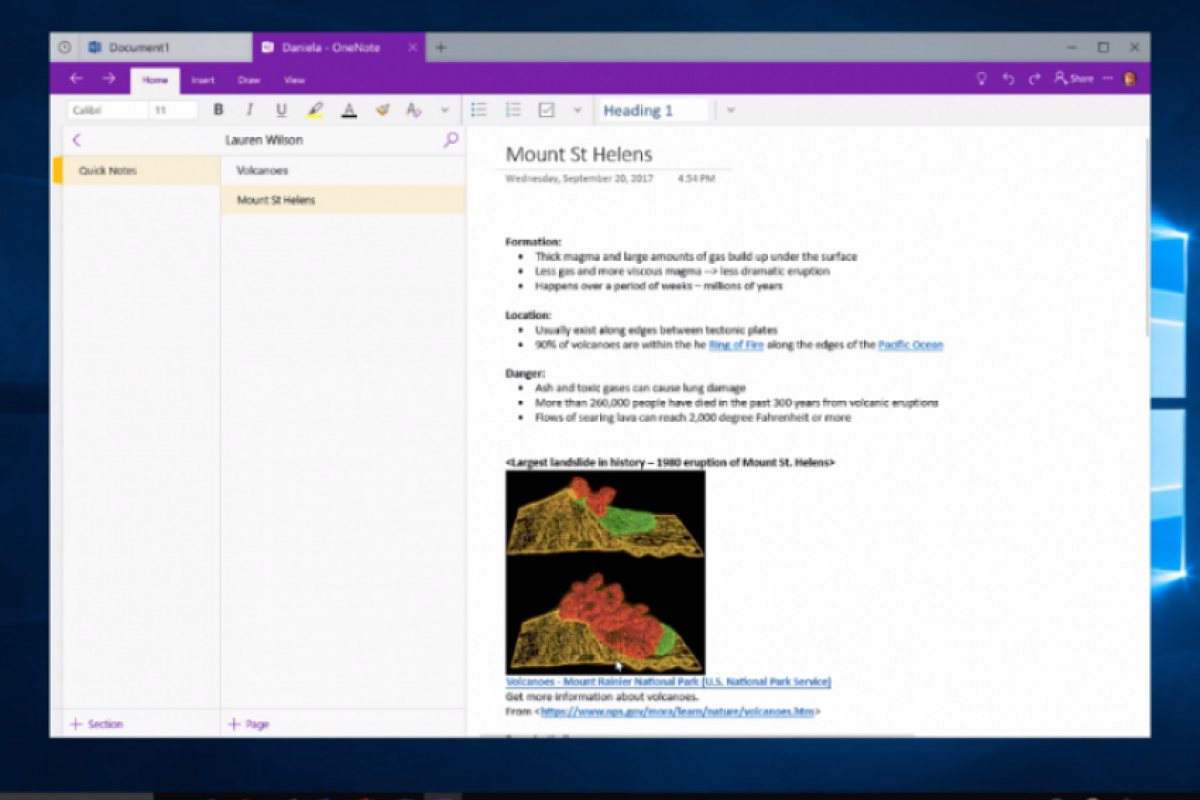The height and width of the screenshot is (800, 1200).
Task: Insert a numbered list
Action: click(x=513, y=110)
